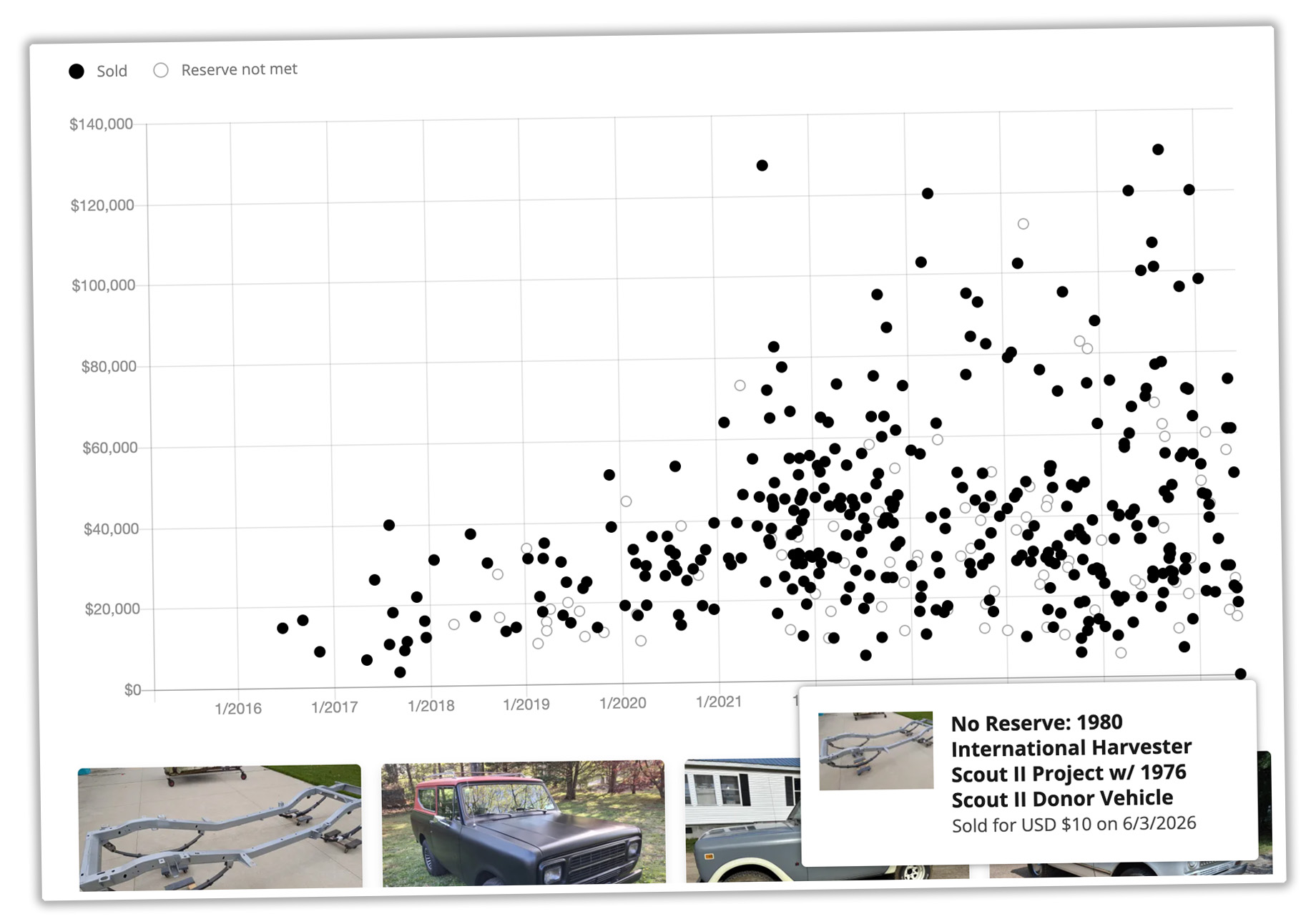
Task: Click the 1/2017 x-axis label
Action: [x=335, y=707]
